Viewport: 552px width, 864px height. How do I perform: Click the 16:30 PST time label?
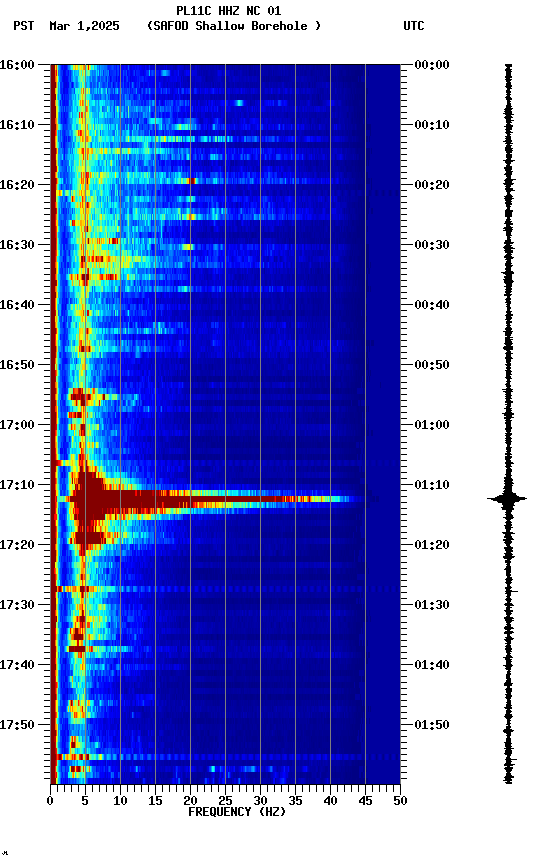[x=17, y=245]
